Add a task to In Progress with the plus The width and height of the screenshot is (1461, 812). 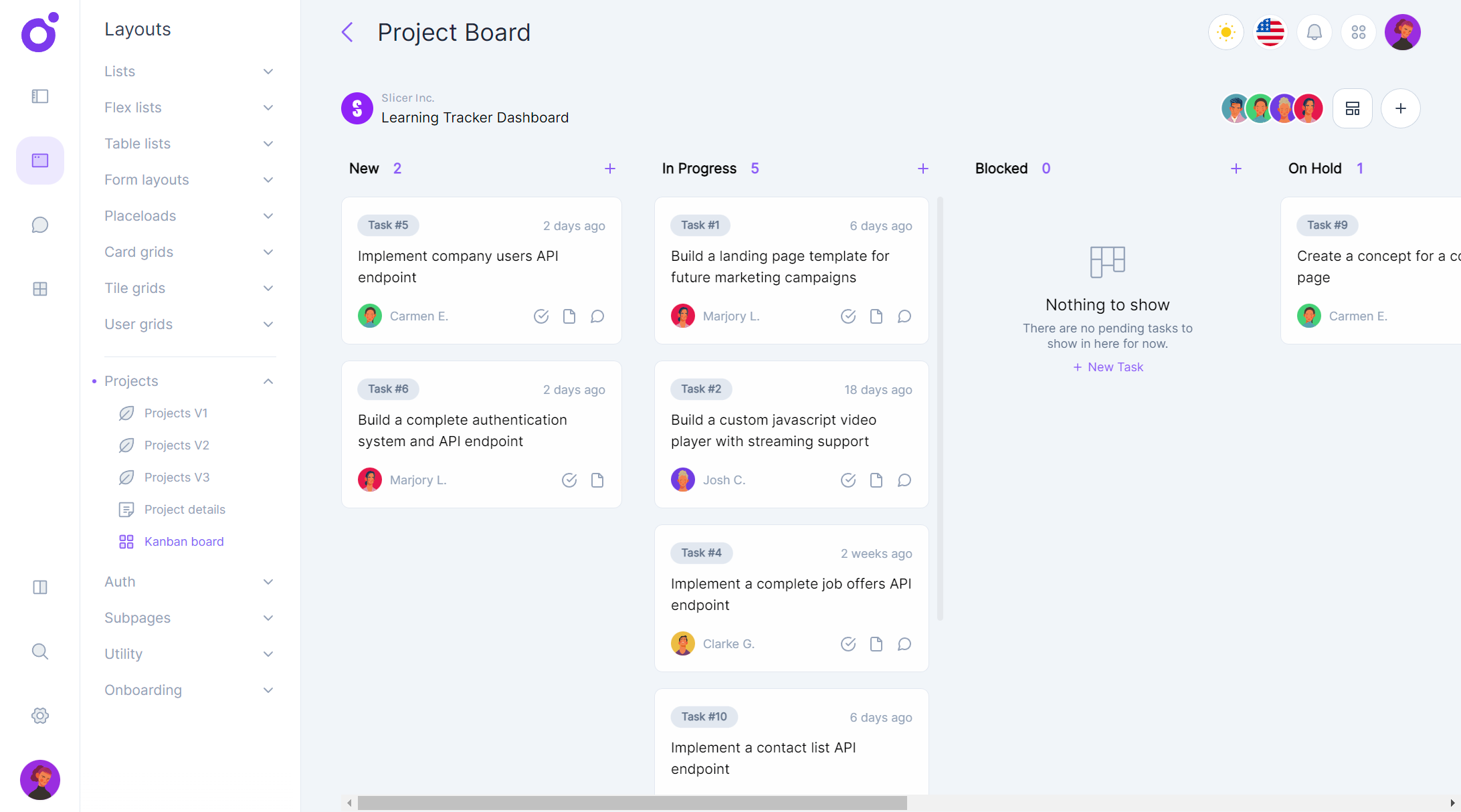[x=922, y=168]
